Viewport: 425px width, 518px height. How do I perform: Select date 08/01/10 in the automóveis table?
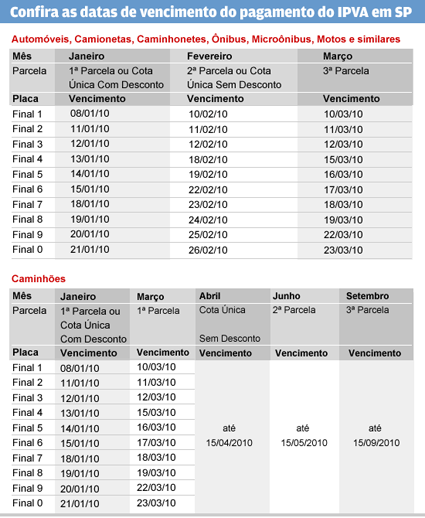click(x=90, y=113)
